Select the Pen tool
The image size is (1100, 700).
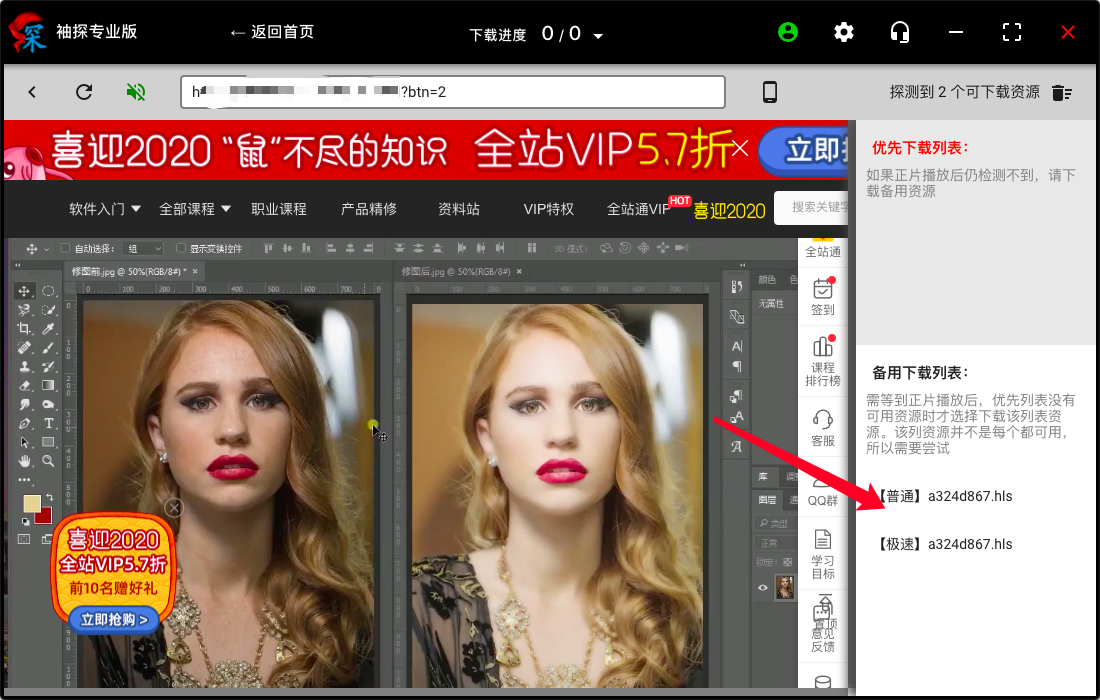[x=24, y=423]
